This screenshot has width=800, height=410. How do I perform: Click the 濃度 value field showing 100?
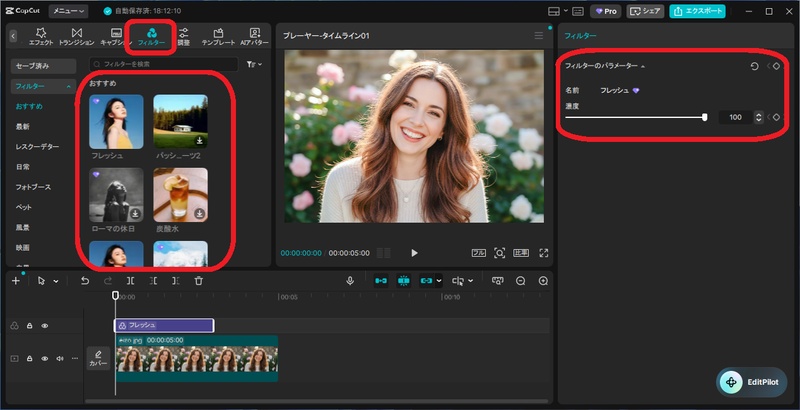pos(735,117)
